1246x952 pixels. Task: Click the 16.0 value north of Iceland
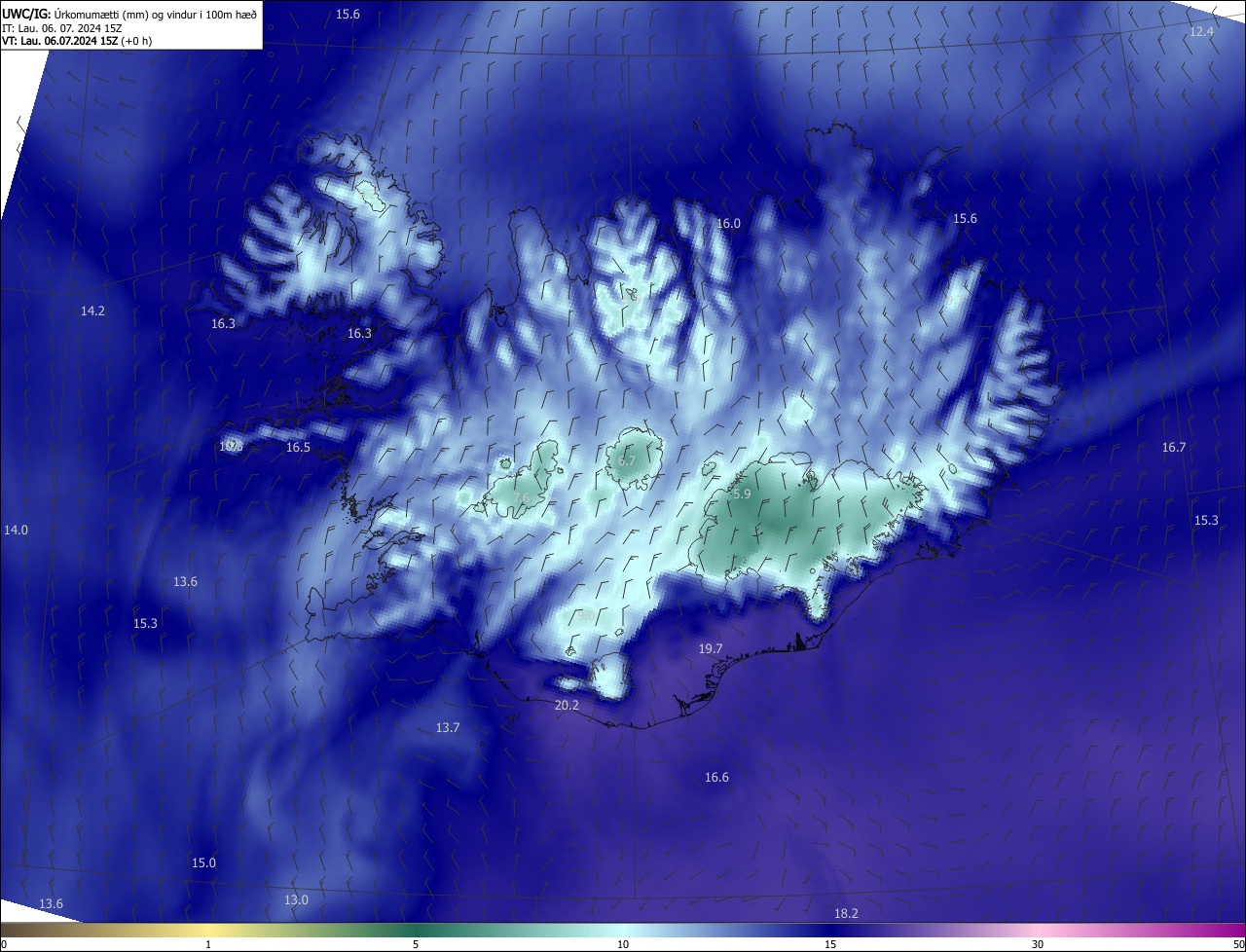(x=728, y=223)
